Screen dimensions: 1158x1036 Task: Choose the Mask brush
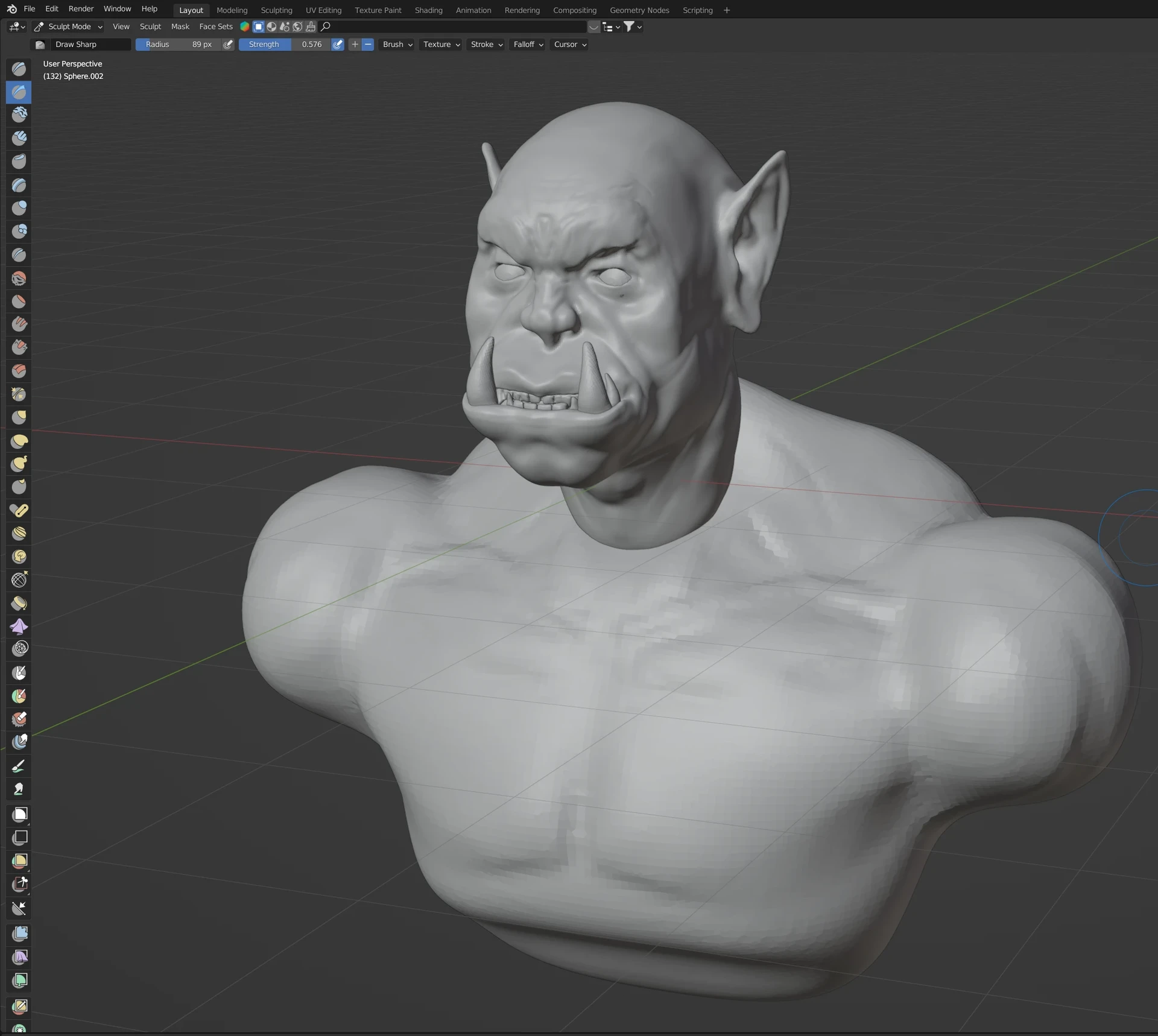[19, 673]
